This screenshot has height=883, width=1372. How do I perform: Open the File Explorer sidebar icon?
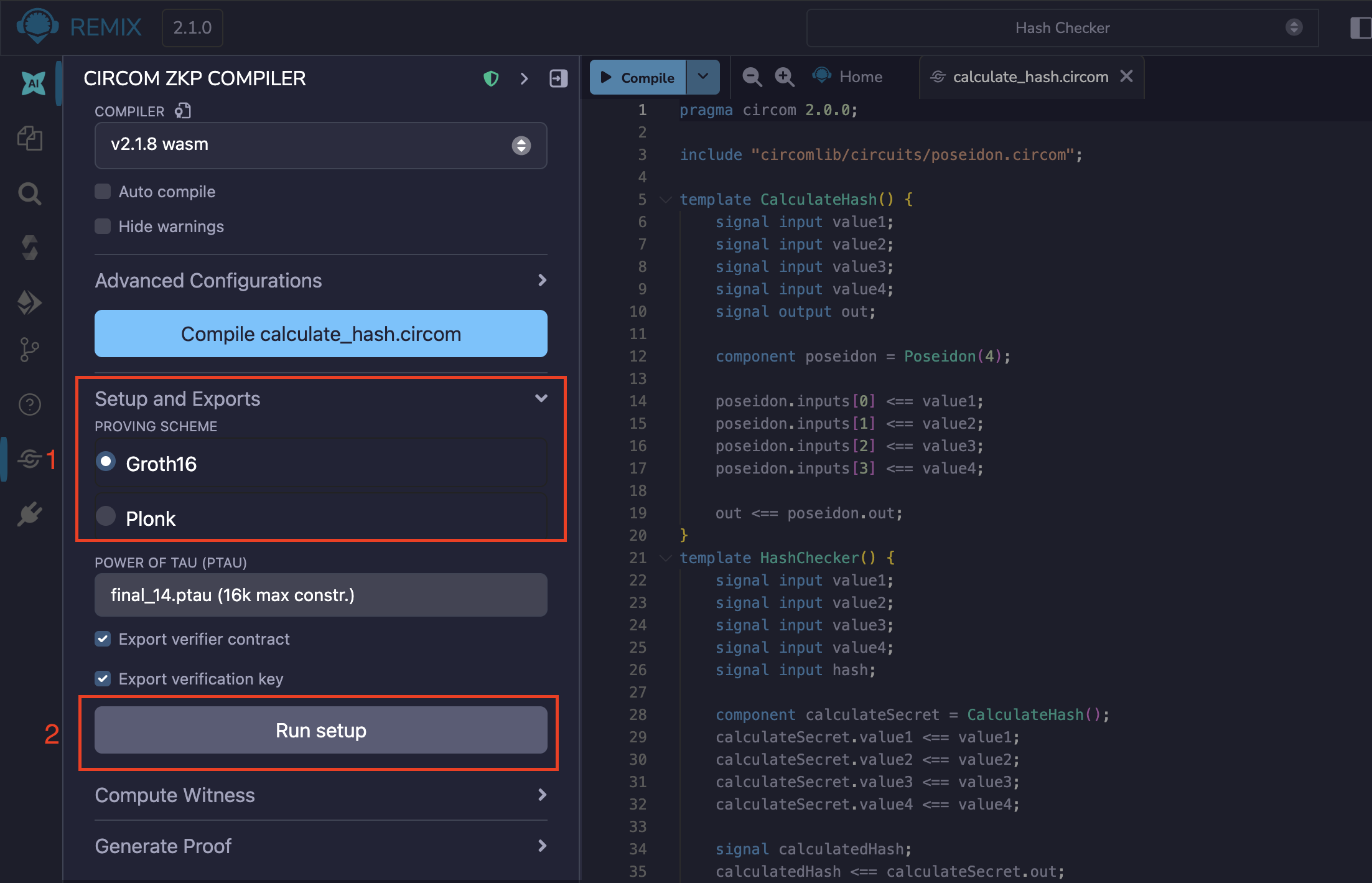pyautogui.click(x=30, y=138)
